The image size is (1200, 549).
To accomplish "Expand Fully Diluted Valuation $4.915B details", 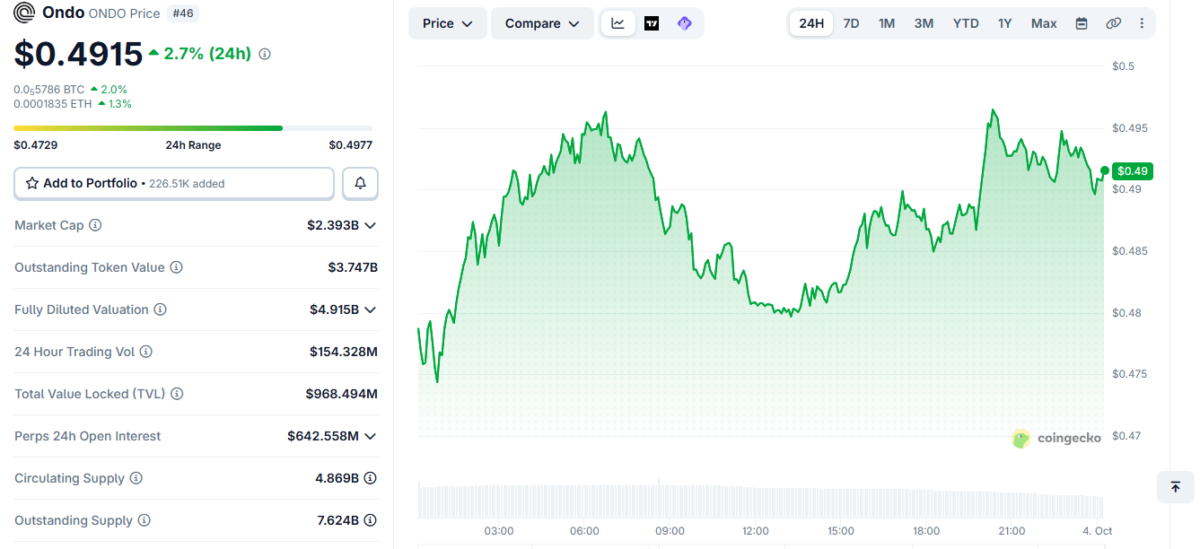I will pos(371,310).
